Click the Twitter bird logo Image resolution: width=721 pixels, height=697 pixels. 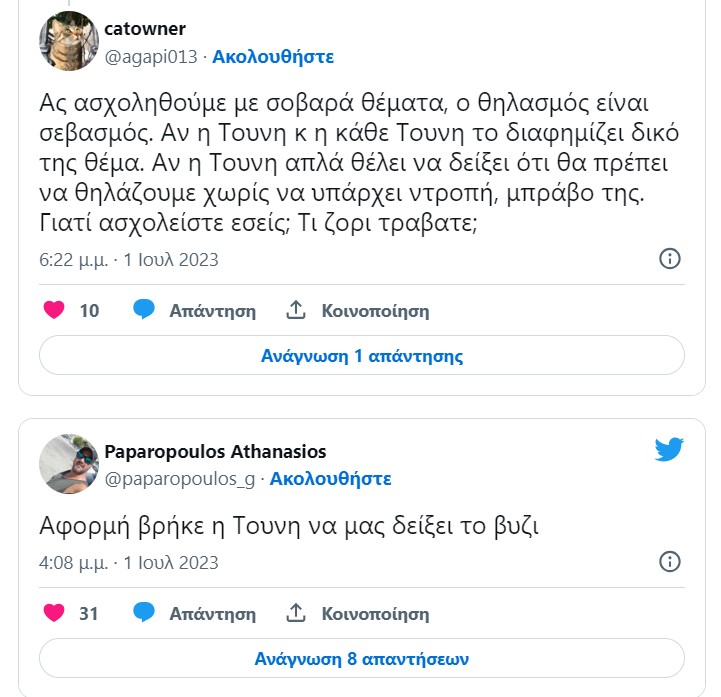(669, 450)
